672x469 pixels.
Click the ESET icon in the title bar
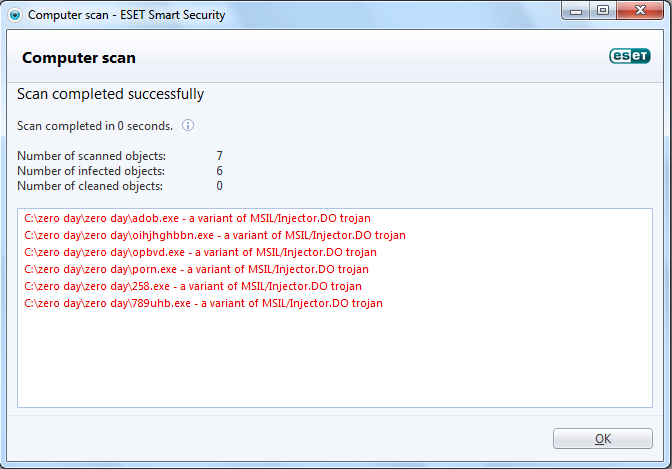coord(14,15)
